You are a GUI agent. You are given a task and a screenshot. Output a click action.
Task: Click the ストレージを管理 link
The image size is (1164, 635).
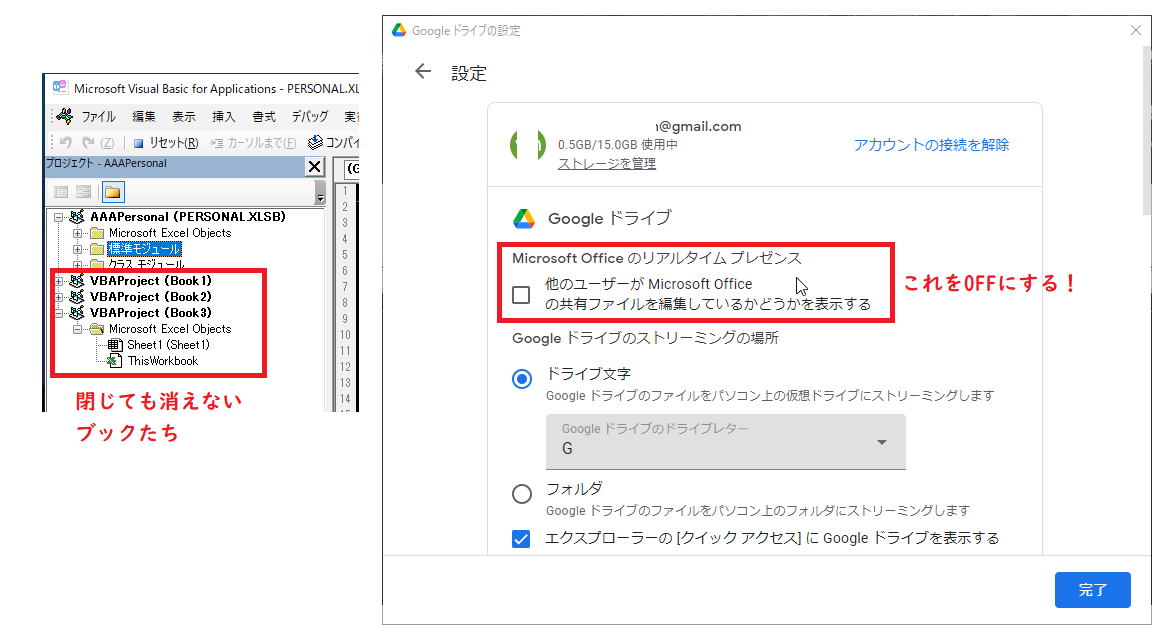(606, 163)
